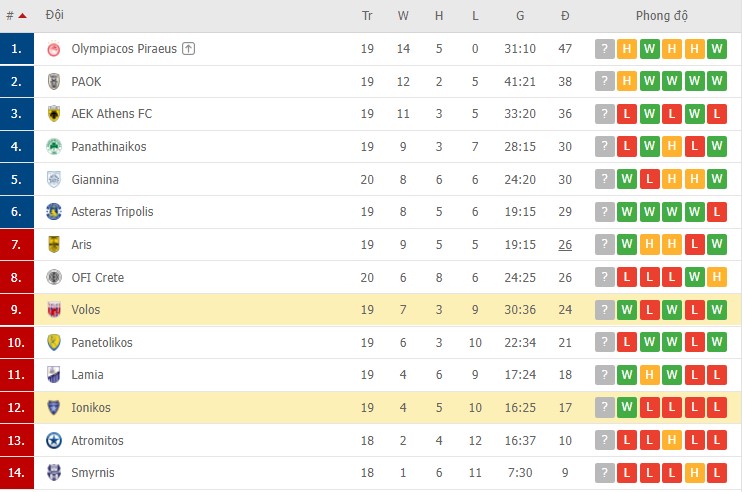The image size is (742, 492).
Task: Click the AEK Athens FC crest
Action: [54, 114]
